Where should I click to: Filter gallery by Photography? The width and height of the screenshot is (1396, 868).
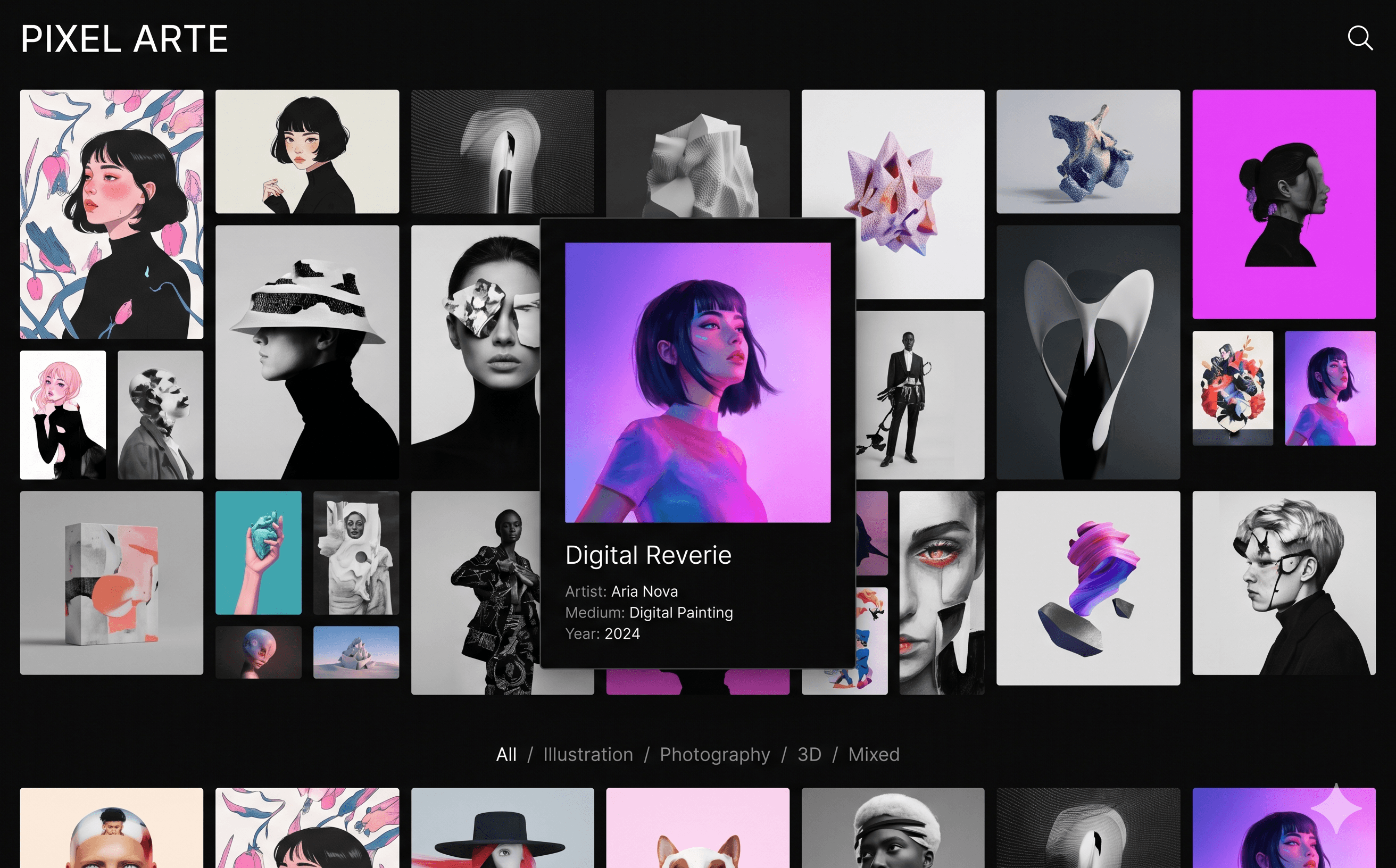click(x=715, y=755)
